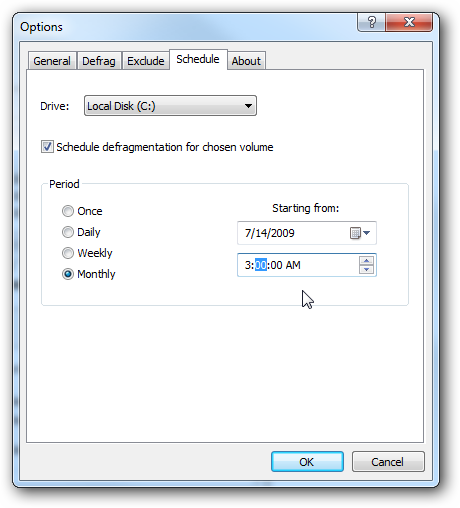Switch to the Defrag tab
This screenshot has width=460, height=508.
click(x=99, y=61)
